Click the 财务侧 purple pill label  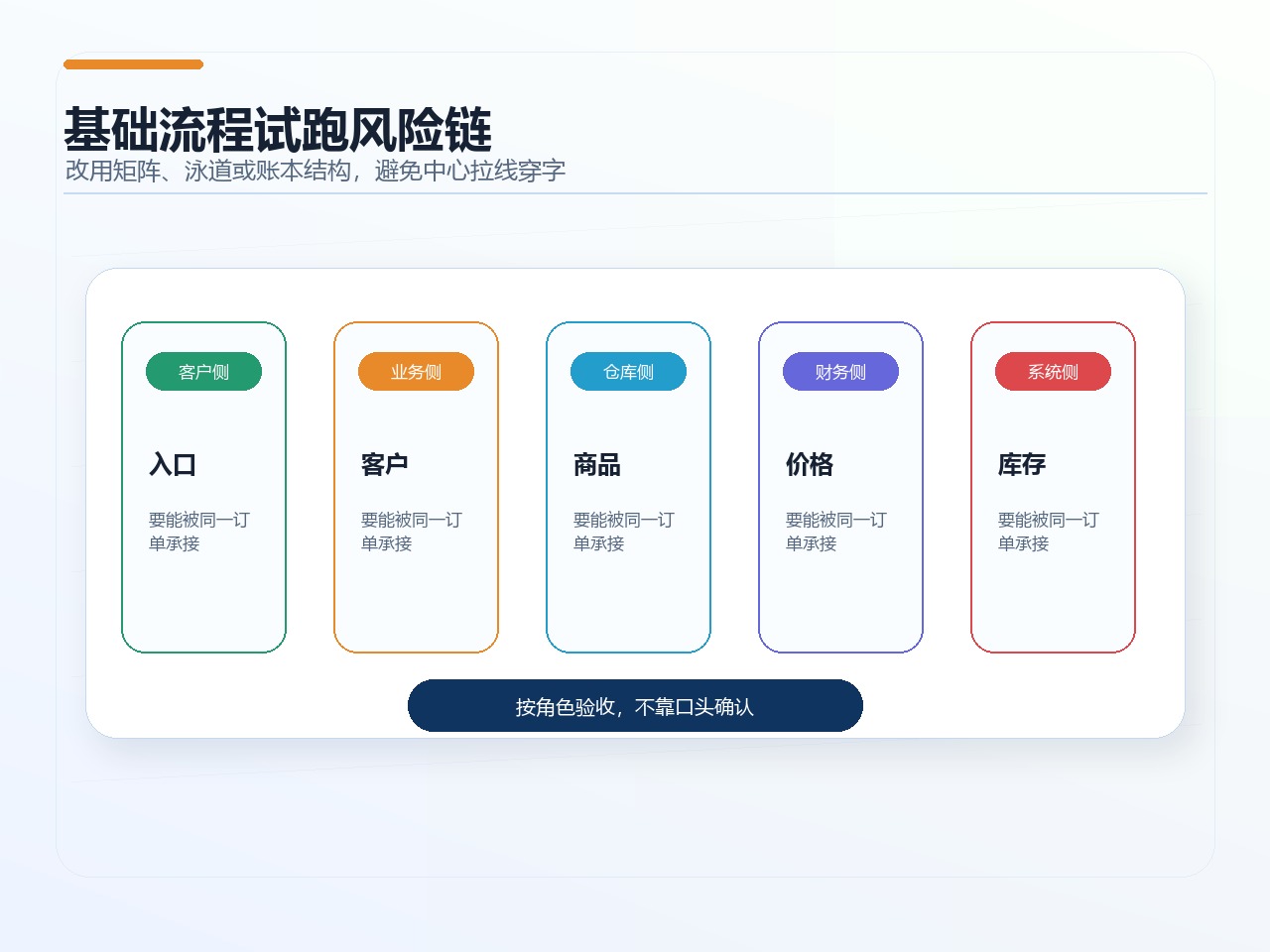tap(840, 372)
